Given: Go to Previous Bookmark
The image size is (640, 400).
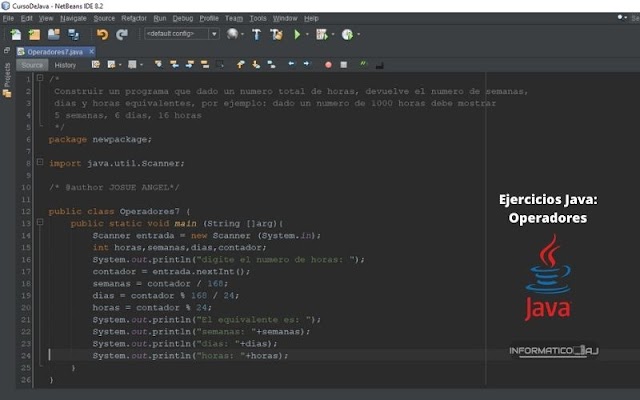Looking at the screenshot, I should [240, 64].
